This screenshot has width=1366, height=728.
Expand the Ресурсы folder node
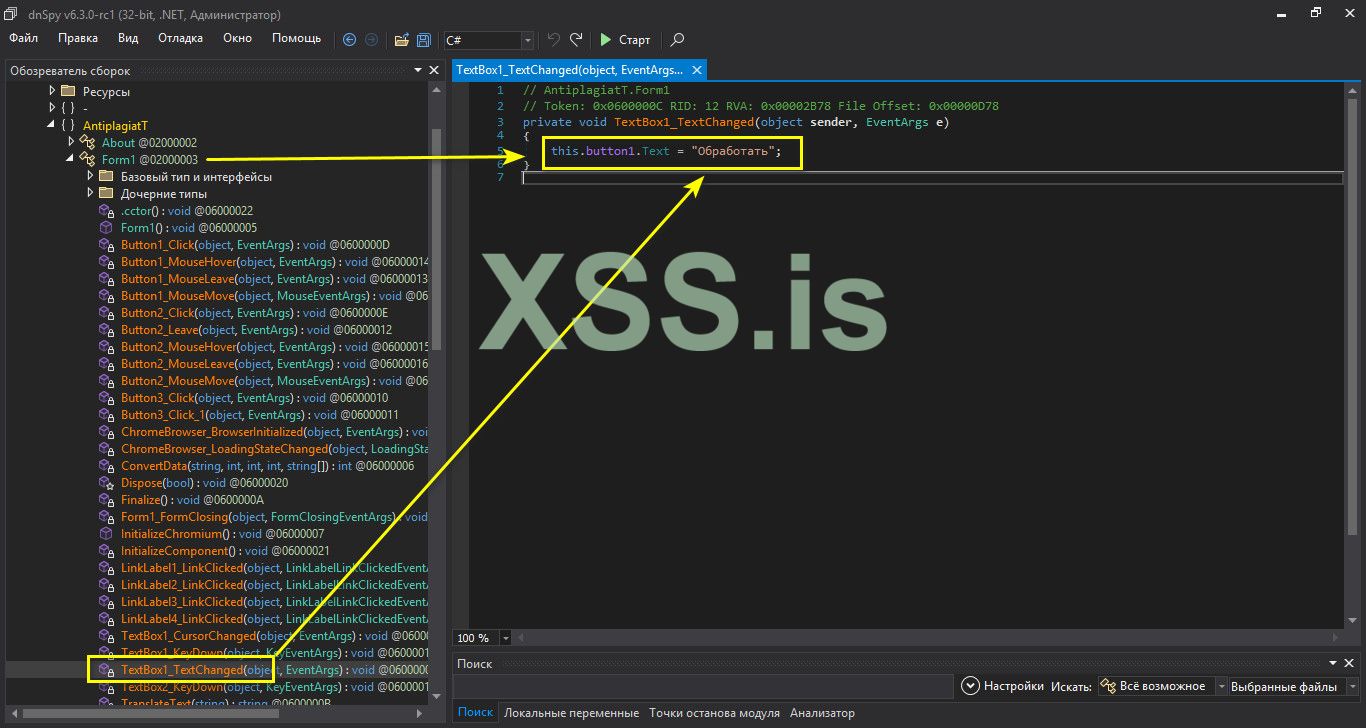(x=53, y=91)
